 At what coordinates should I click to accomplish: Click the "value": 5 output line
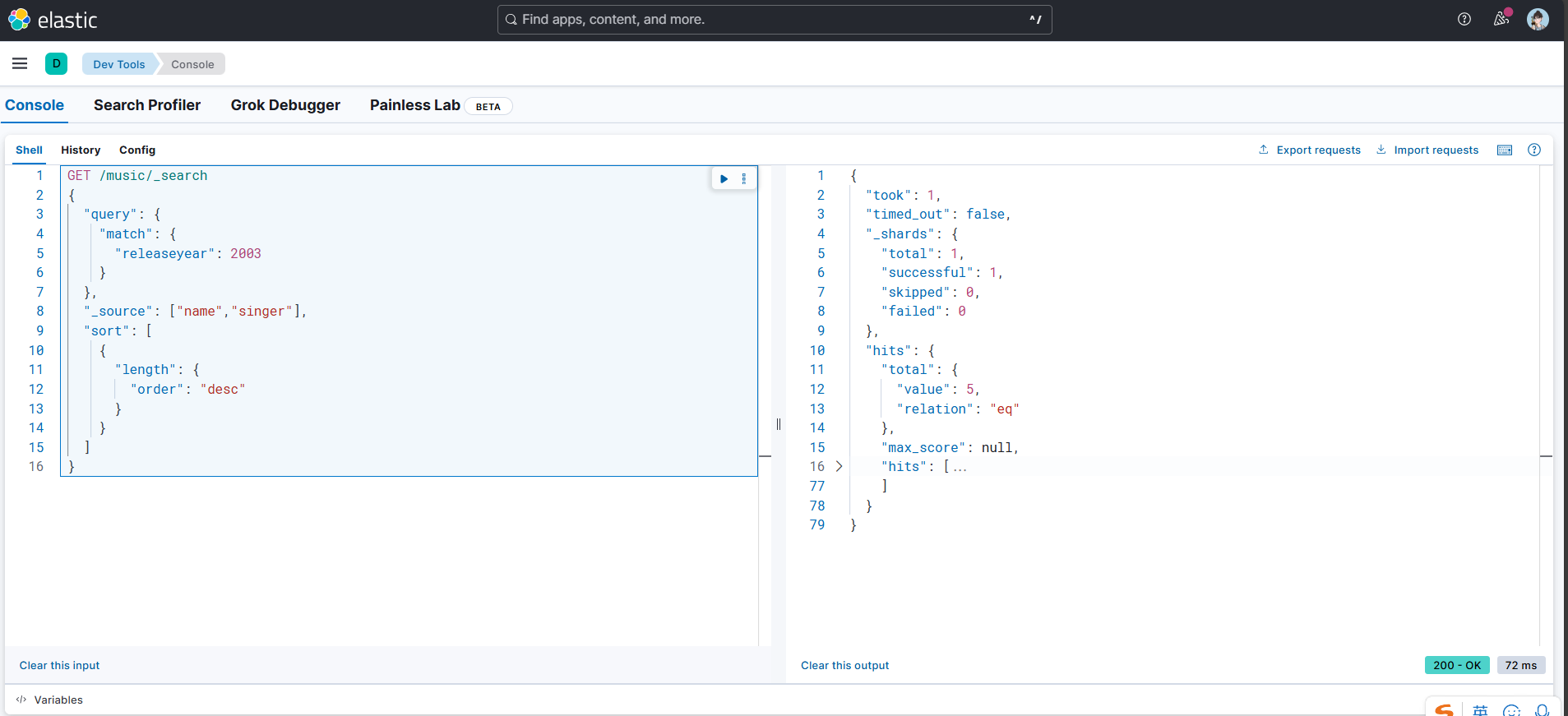pos(938,390)
